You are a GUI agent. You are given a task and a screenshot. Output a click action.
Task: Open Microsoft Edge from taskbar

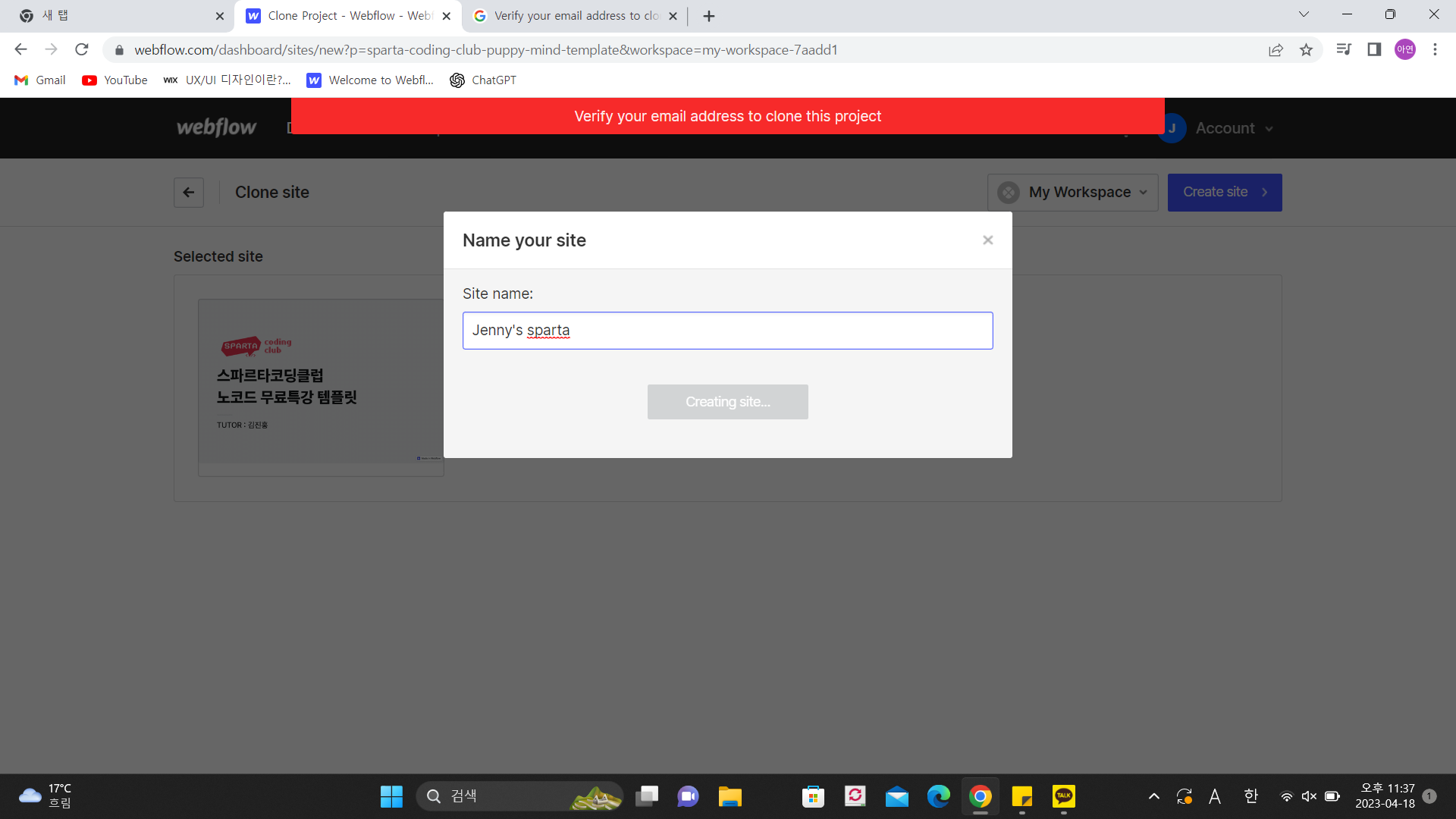pyautogui.click(x=938, y=796)
